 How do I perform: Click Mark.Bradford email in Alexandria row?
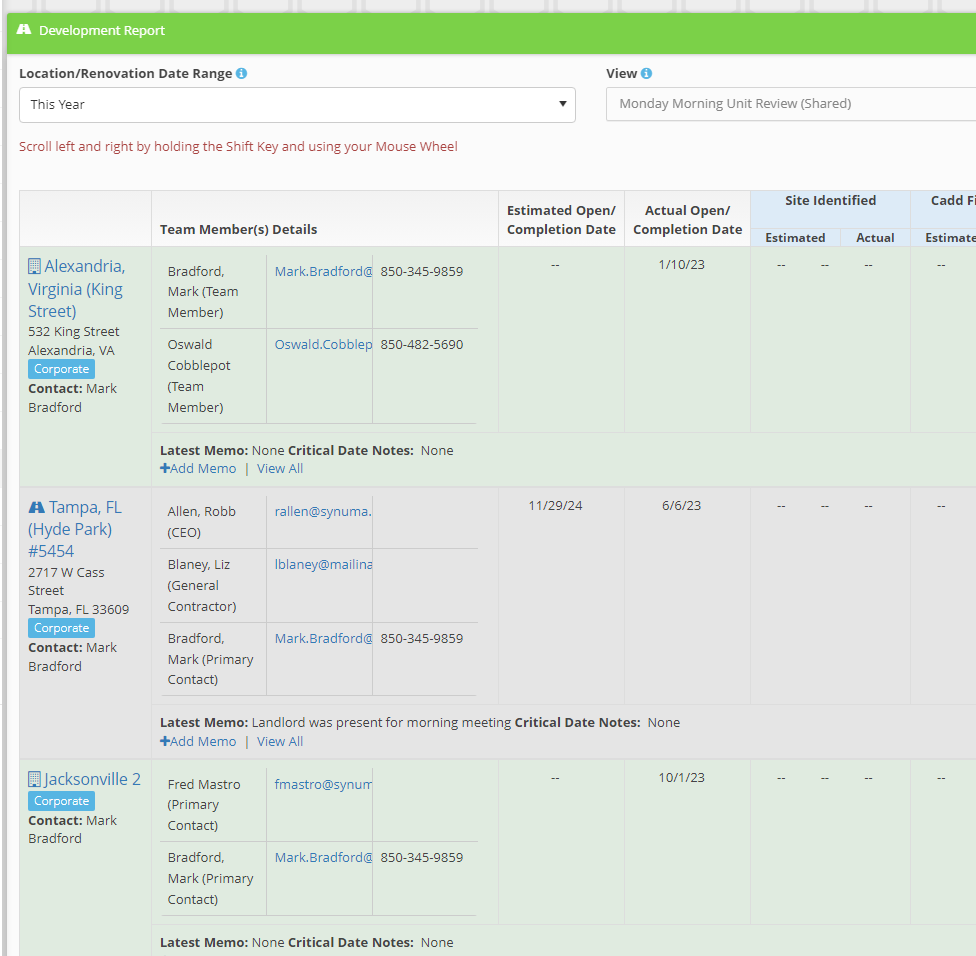pos(324,271)
